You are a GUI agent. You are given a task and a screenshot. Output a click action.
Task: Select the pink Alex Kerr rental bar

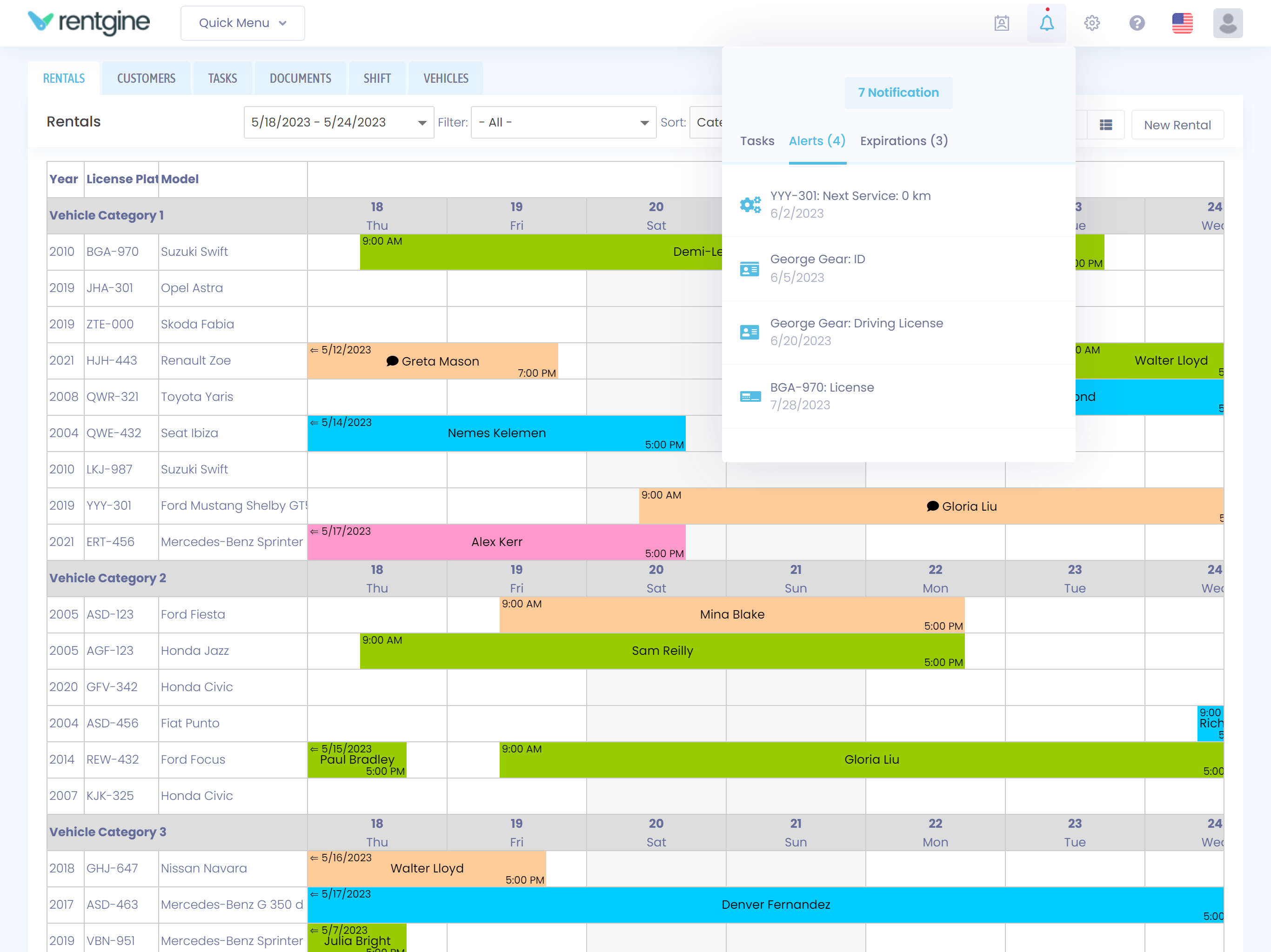coord(496,542)
